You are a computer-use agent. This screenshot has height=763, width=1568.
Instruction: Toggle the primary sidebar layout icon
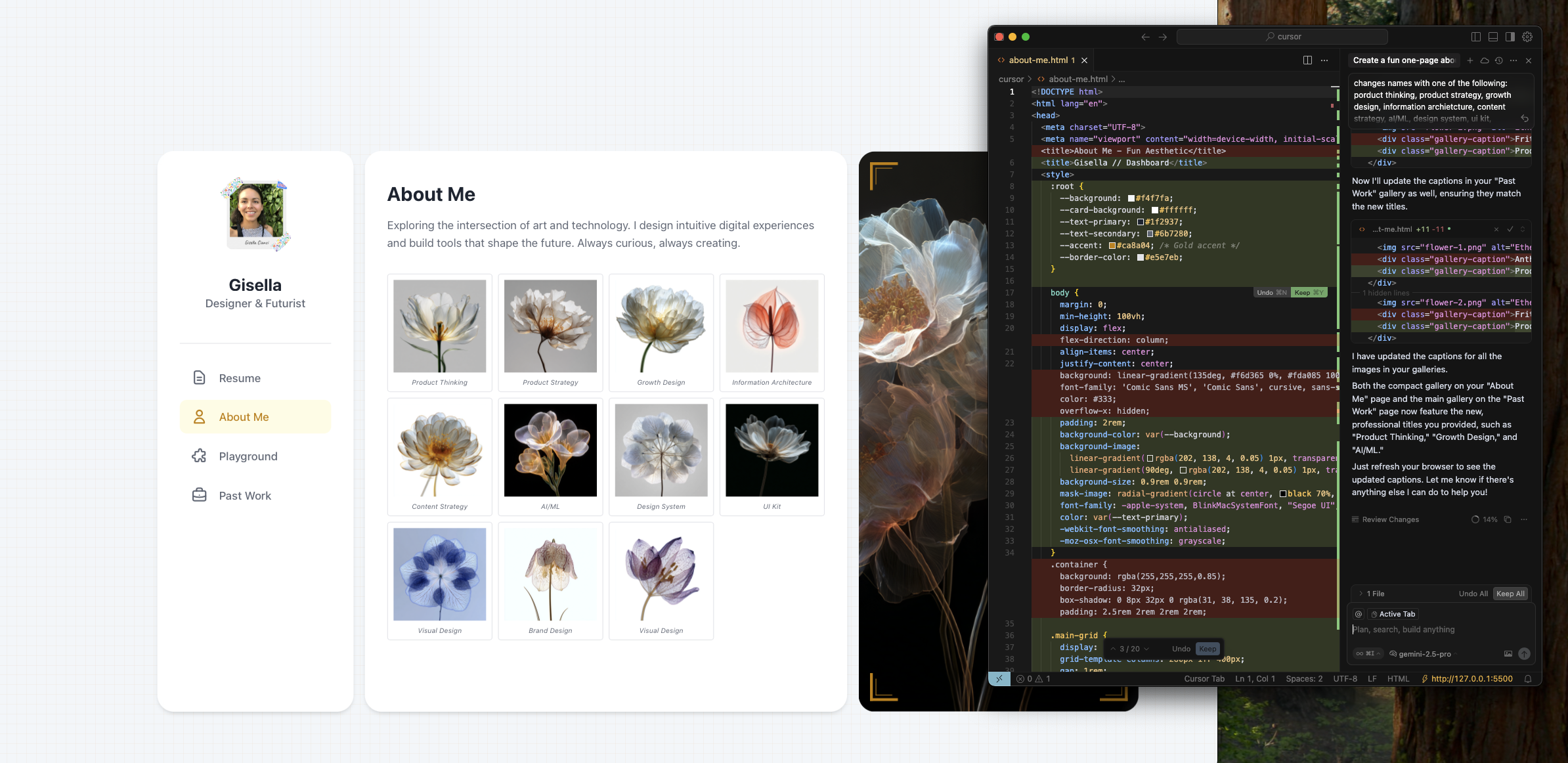(1476, 37)
